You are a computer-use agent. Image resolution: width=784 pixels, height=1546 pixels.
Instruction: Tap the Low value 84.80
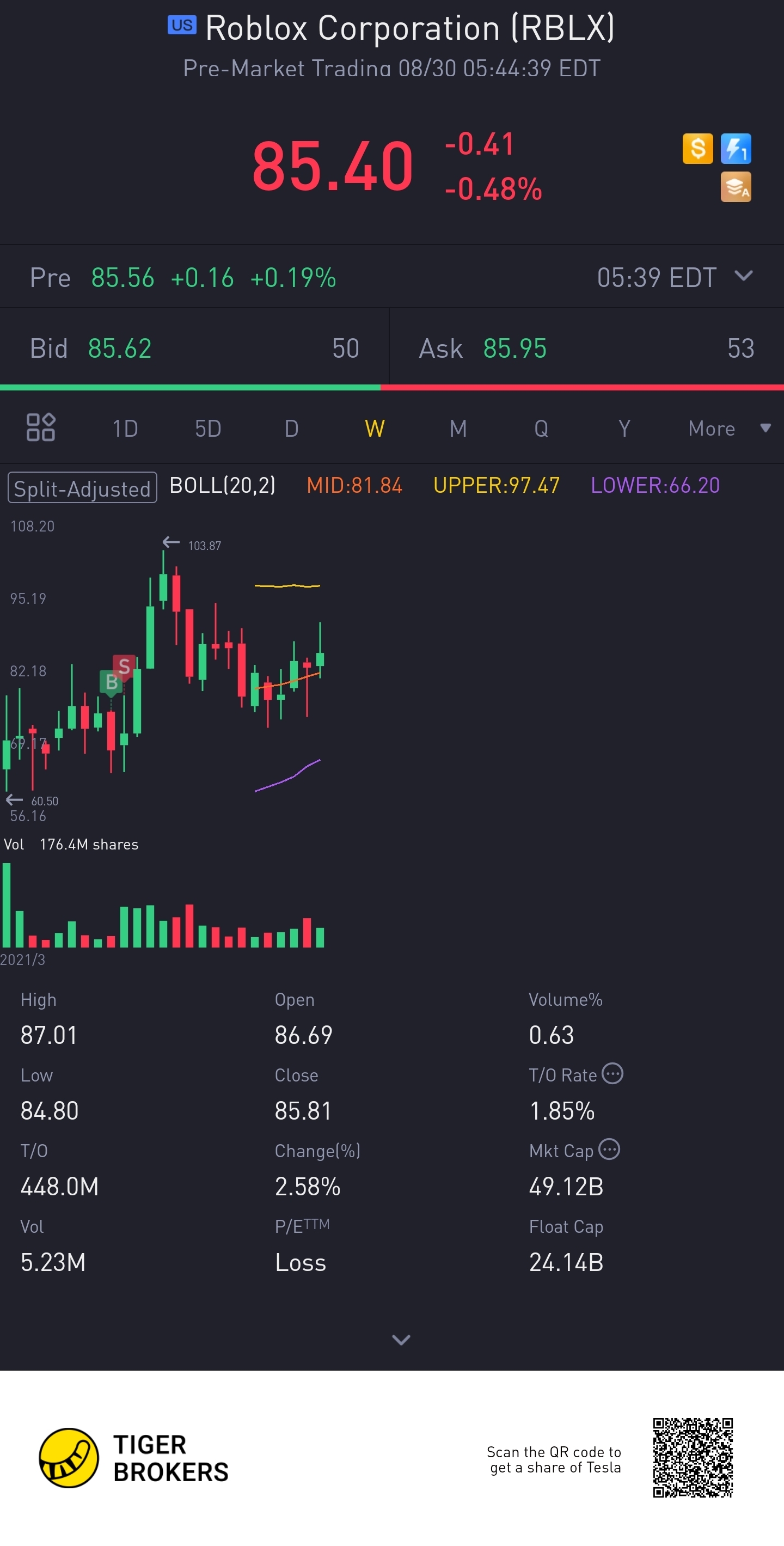tap(50, 1111)
